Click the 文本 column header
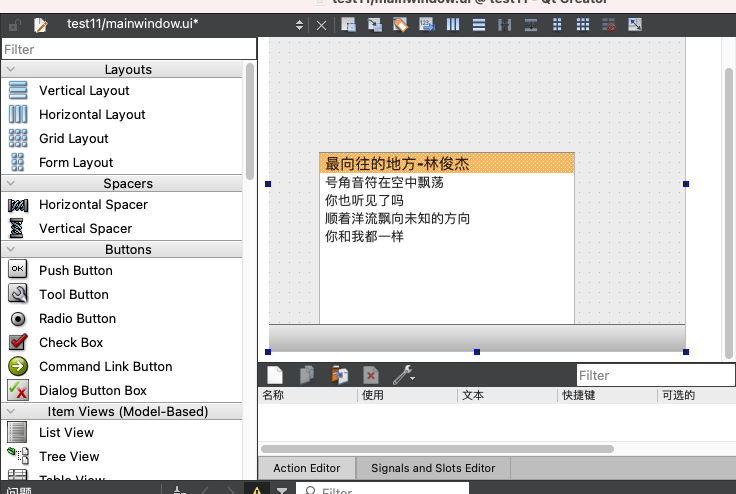 tap(507, 395)
